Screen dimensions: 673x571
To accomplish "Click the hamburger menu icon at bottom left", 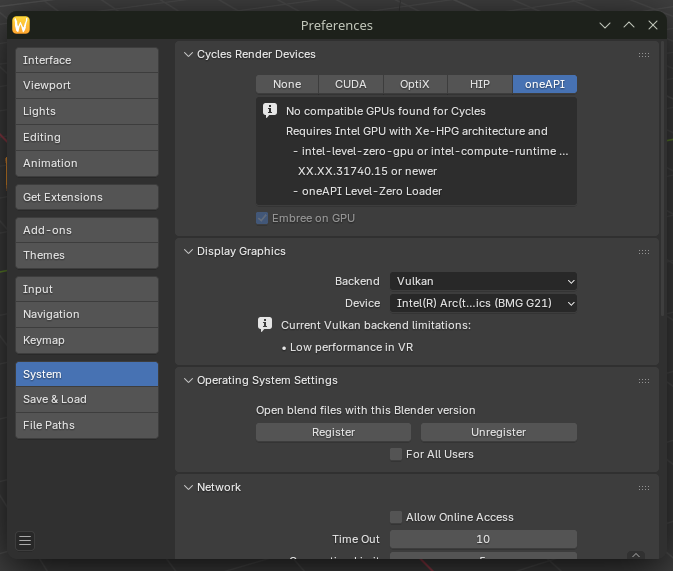I will (x=26, y=541).
